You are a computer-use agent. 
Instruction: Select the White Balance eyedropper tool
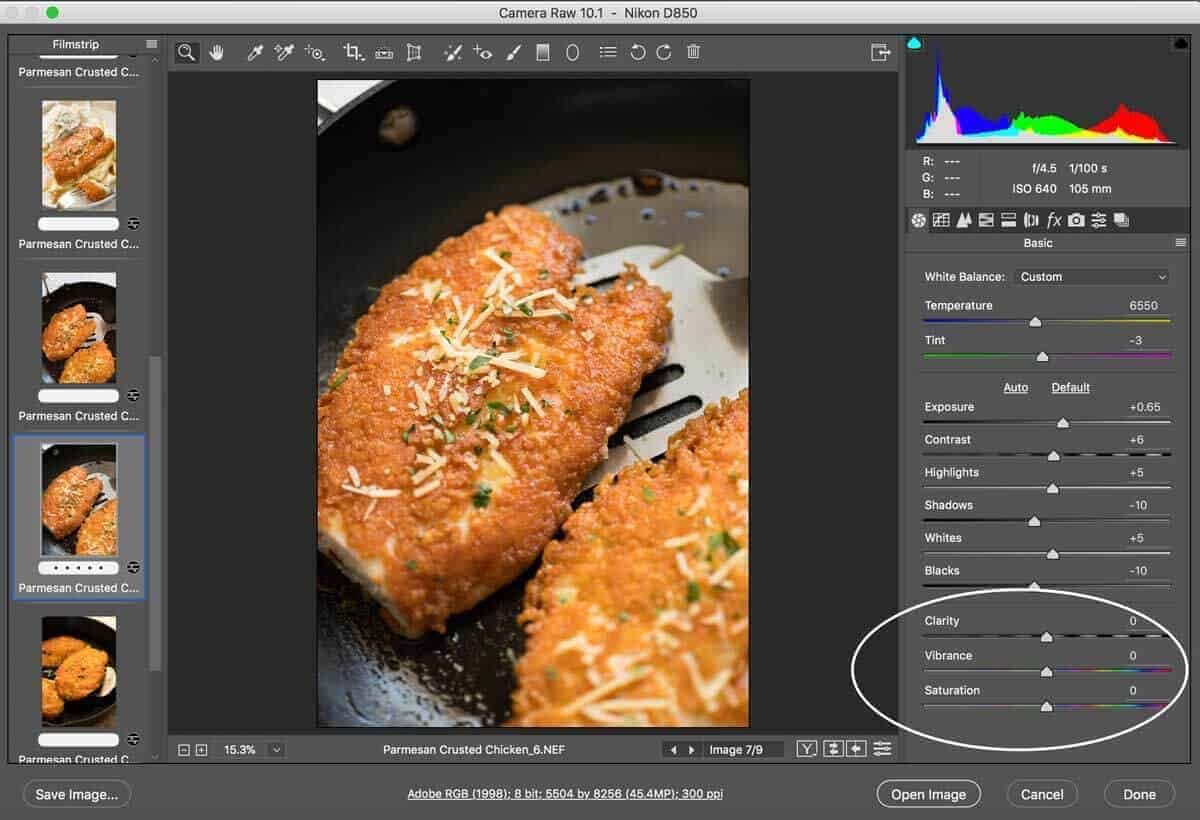click(255, 53)
